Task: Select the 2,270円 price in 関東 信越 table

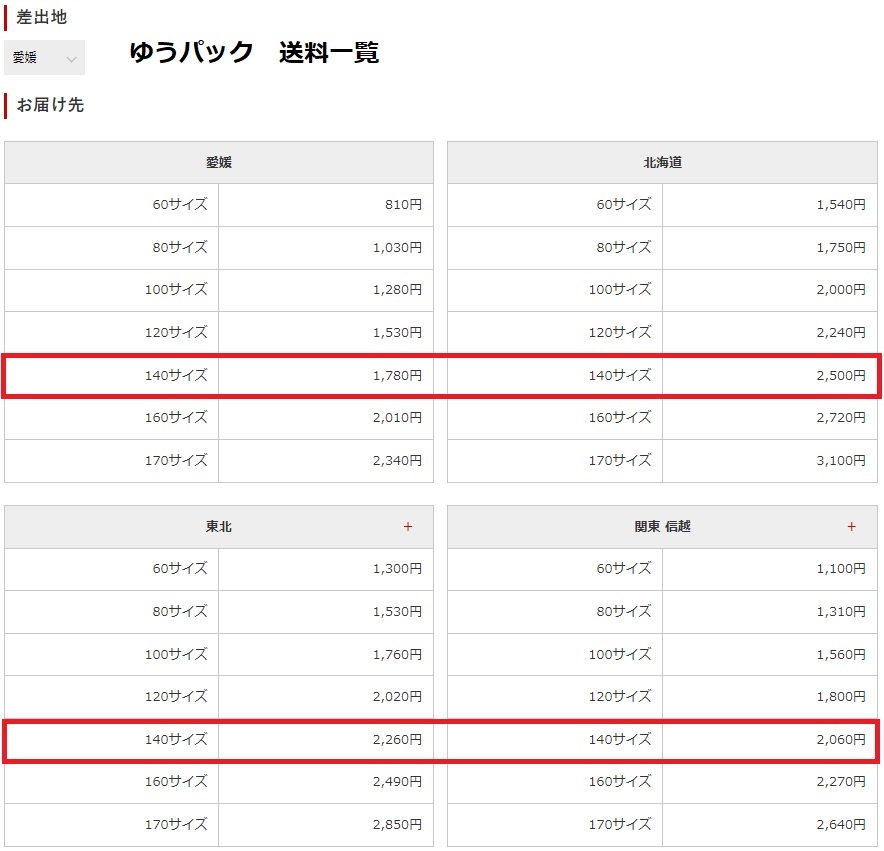Action: [841, 782]
